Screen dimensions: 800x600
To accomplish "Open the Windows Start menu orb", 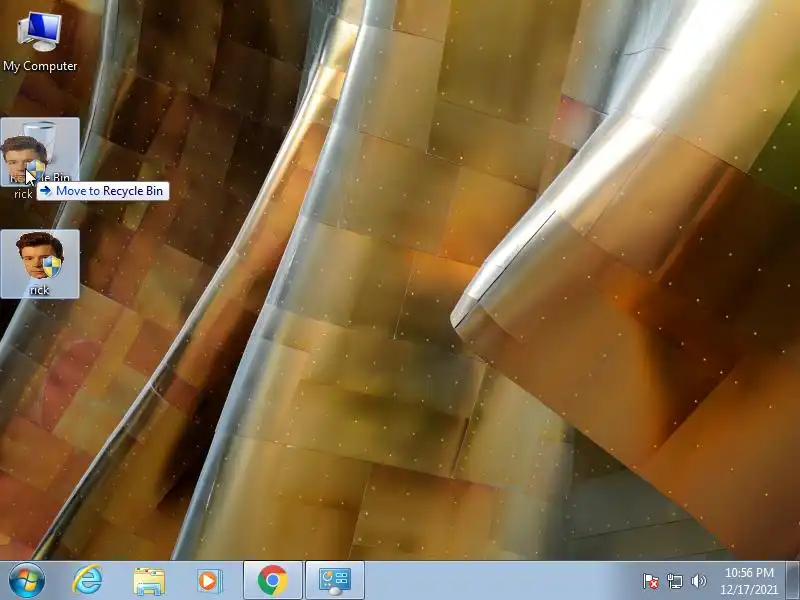I will 26,580.
